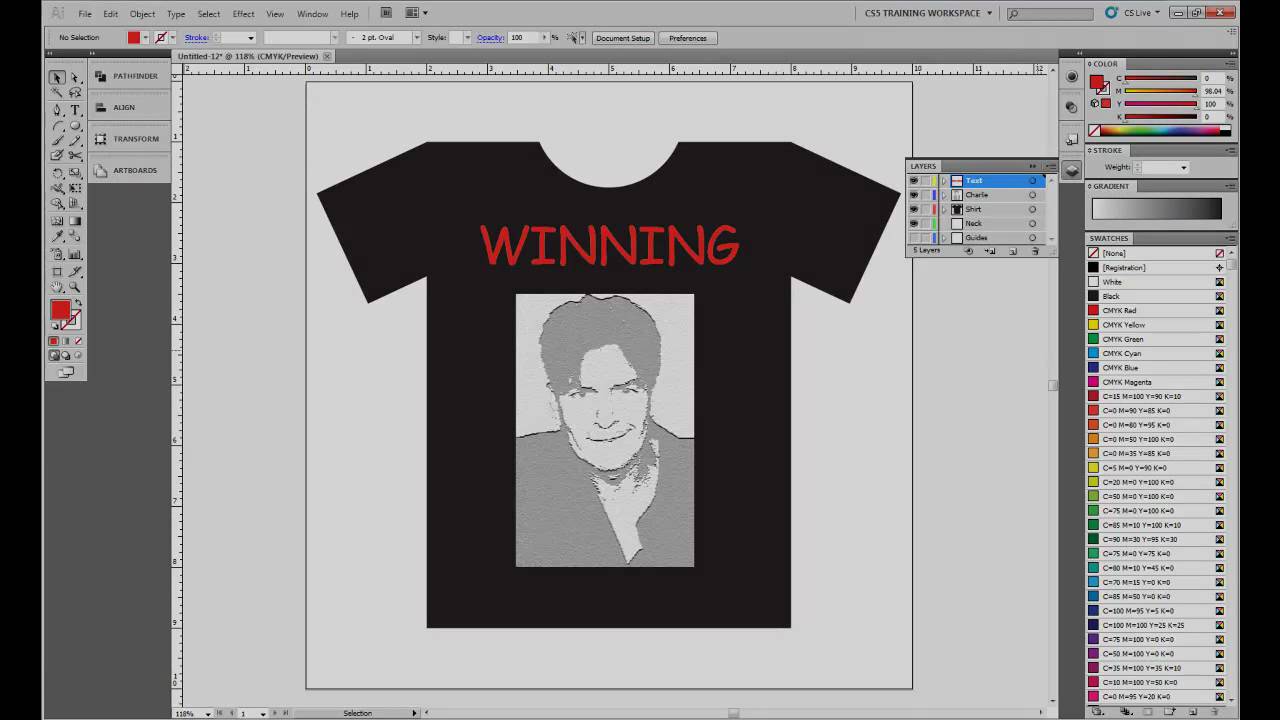
Task: Select the Pen tool
Action: tap(57, 110)
